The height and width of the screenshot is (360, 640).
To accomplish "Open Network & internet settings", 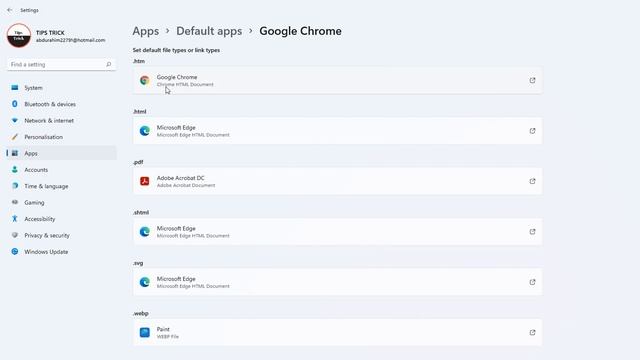I will click(x=62, y=120).
